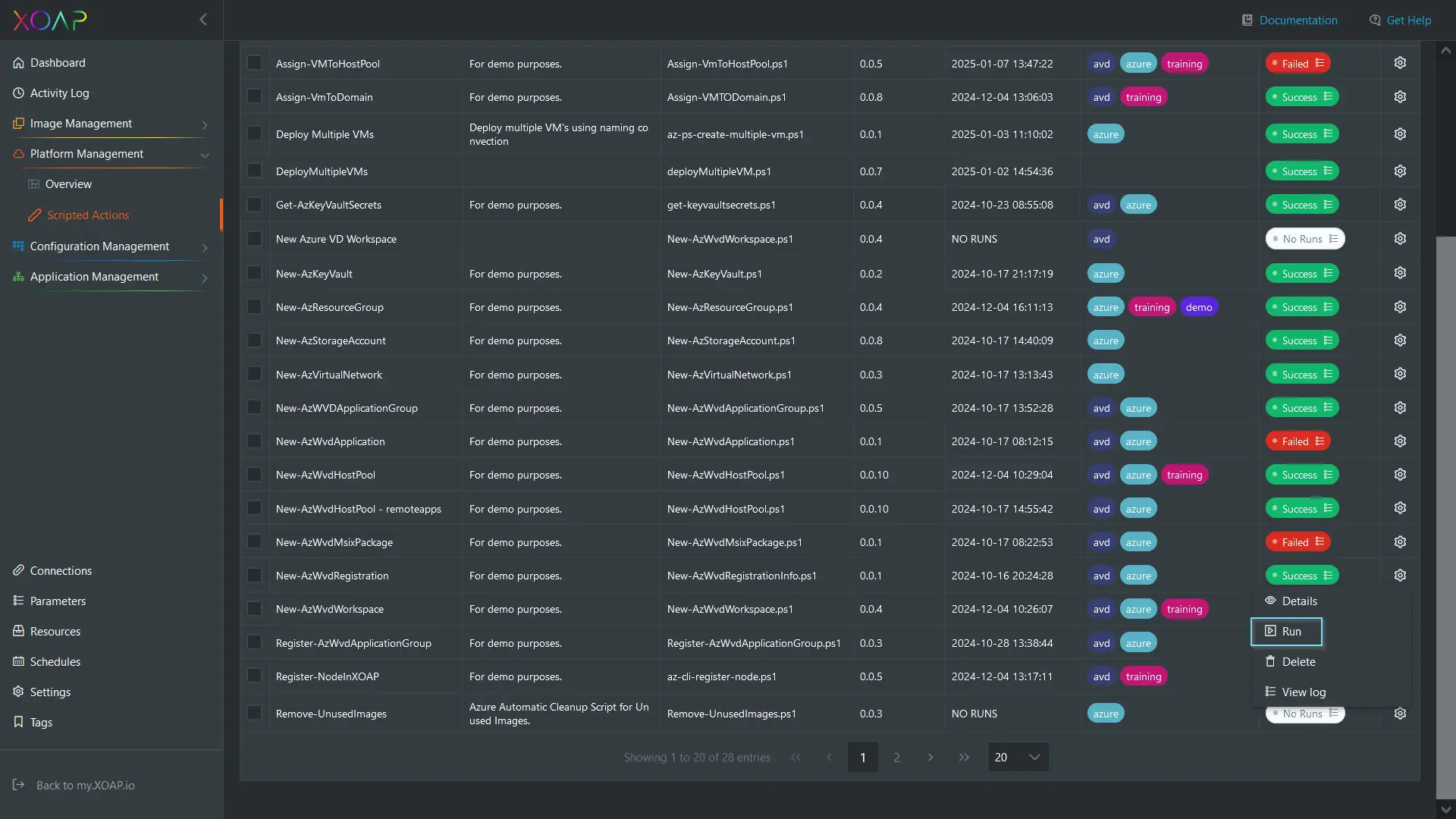1456x819 pixels.
Task: Select Run in the context menu
Action: pyautogui.click(x=1286, y=631)
